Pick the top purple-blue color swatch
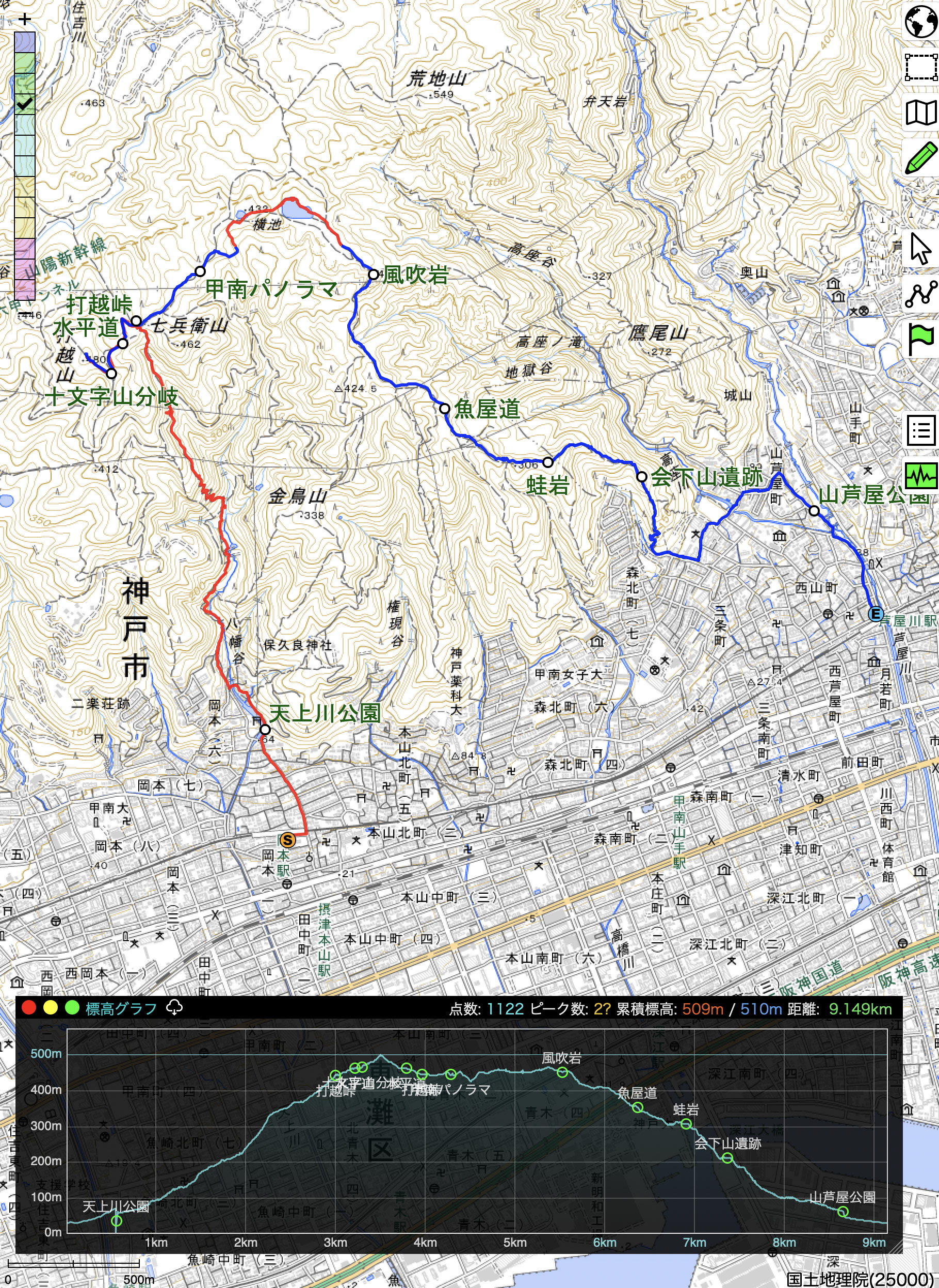939x1288 pixels. click(x=24, y=42)
